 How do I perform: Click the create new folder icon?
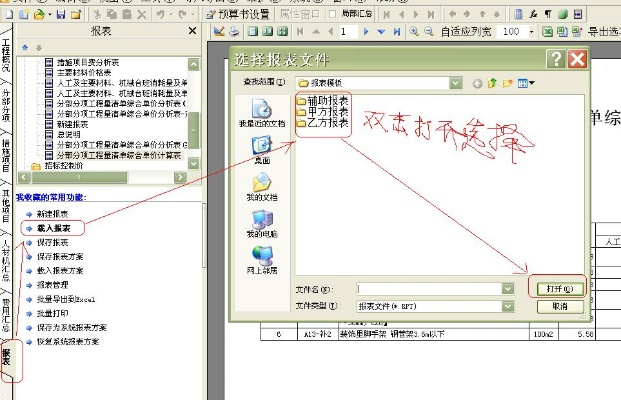click(507, 81)
